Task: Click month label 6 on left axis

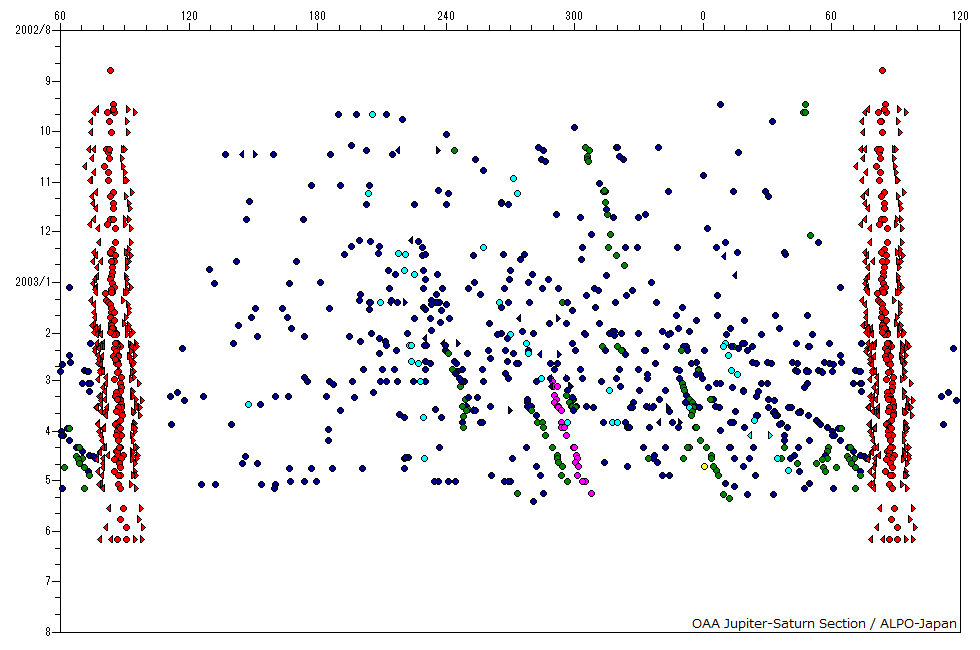Action: 48,531
